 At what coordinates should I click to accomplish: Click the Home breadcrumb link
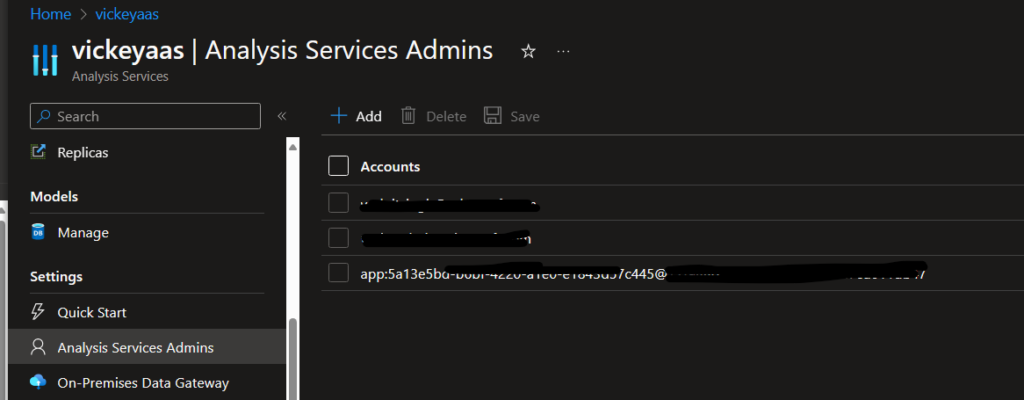(x=50, y=14)
